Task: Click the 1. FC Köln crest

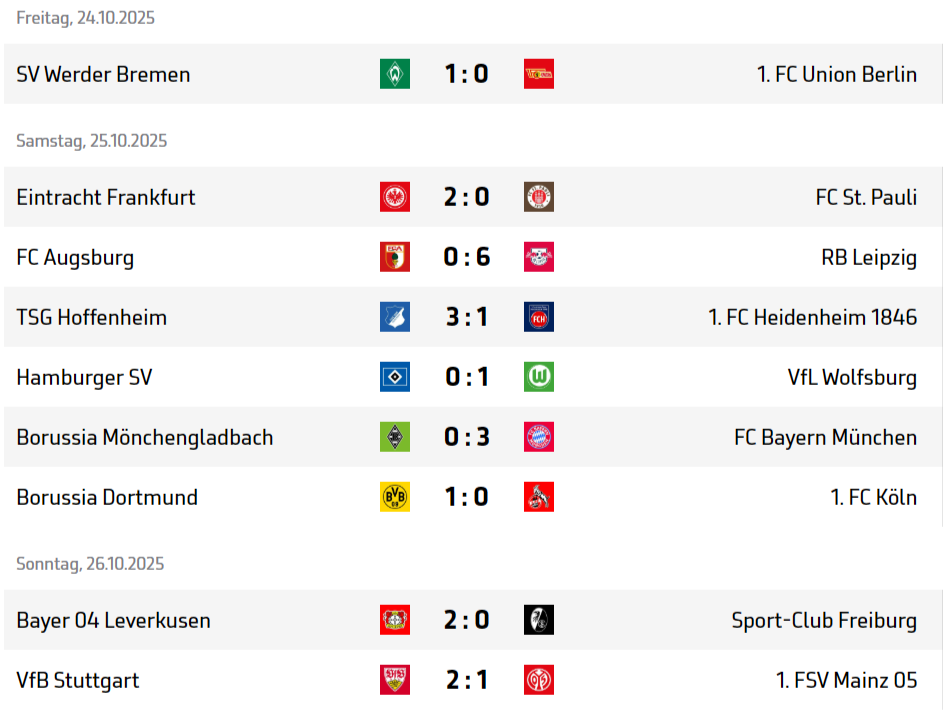Action: pos(539,497)
